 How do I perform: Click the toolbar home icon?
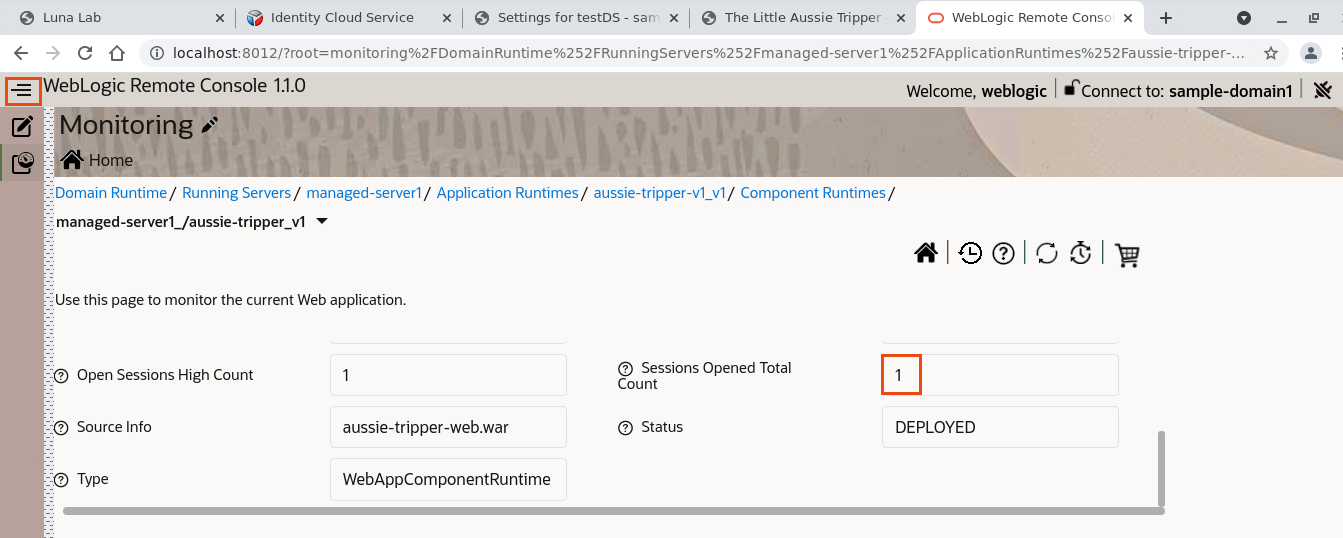(x=926, y=253)
